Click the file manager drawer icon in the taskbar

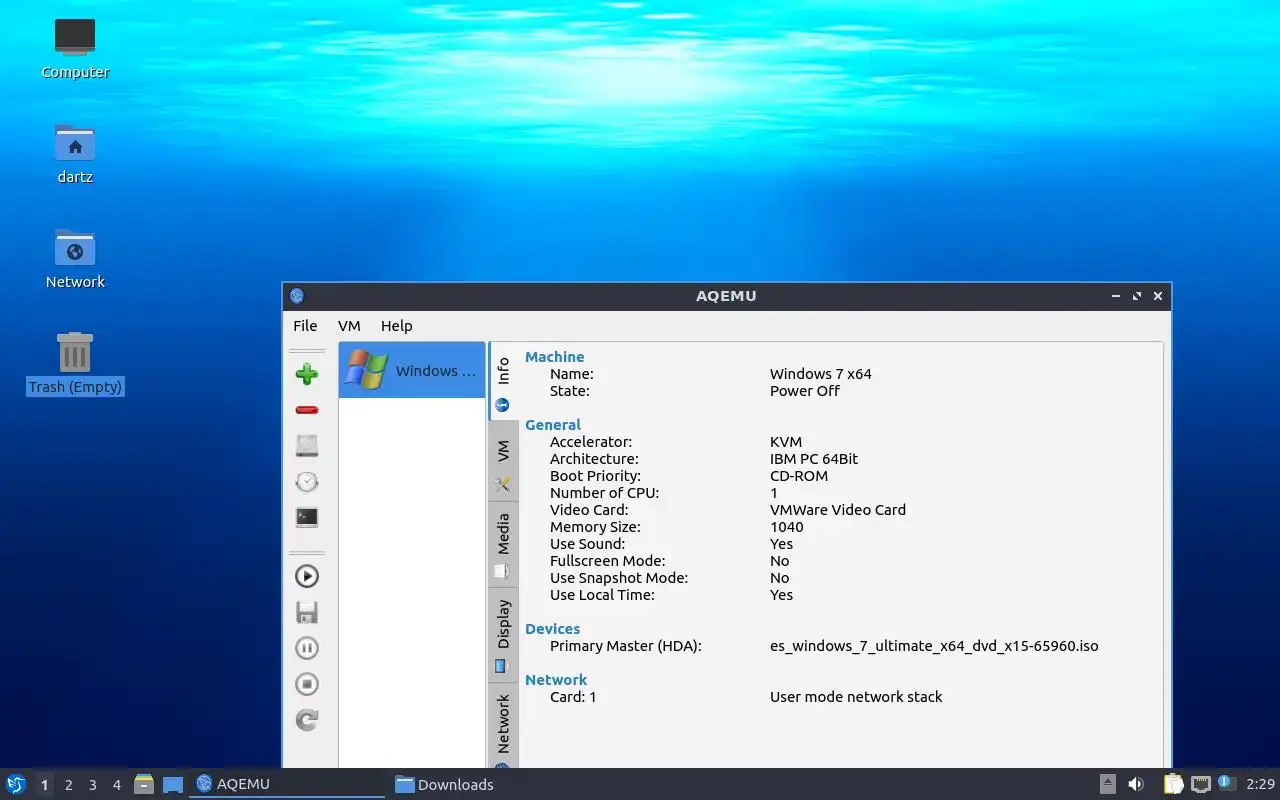click(x=144, y=784)
